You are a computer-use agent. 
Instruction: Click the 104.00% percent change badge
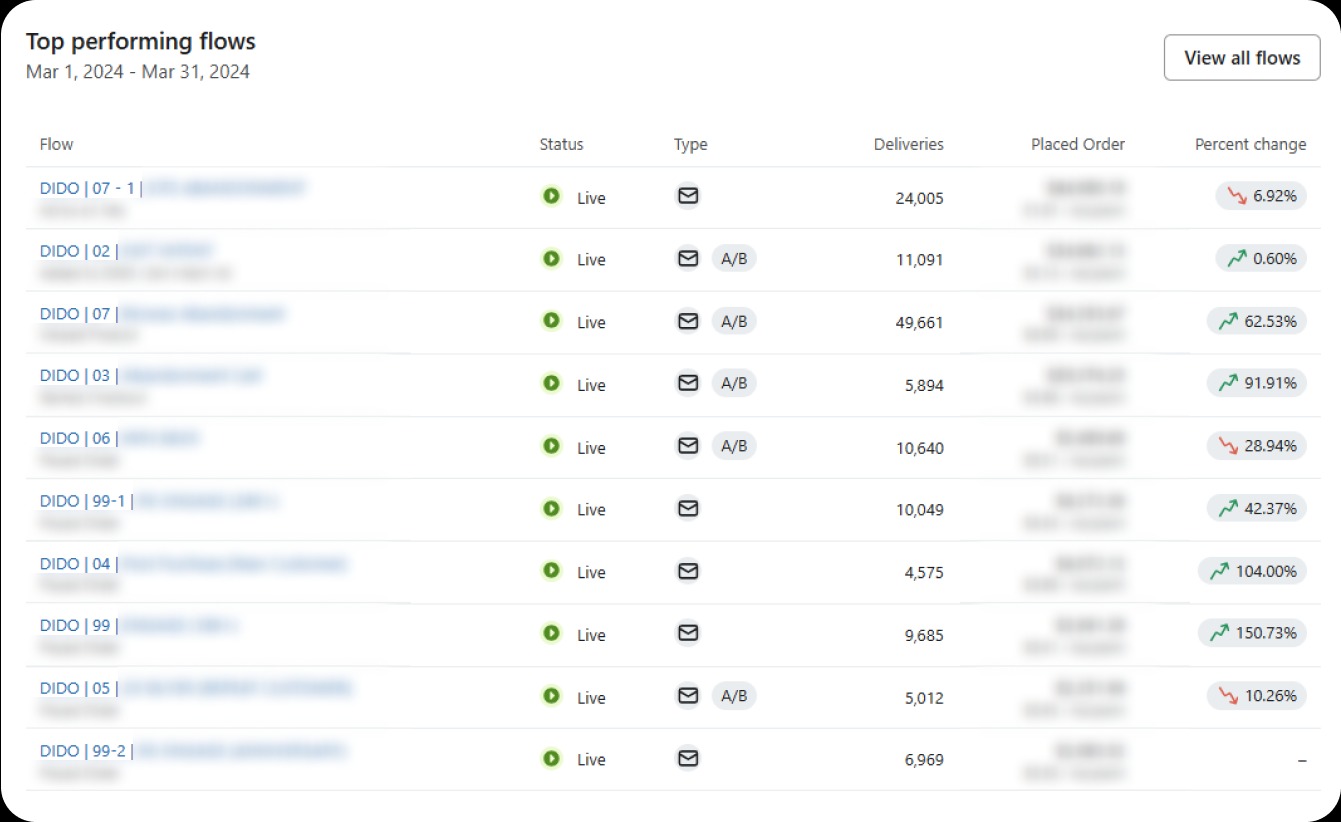(1252, 571)
